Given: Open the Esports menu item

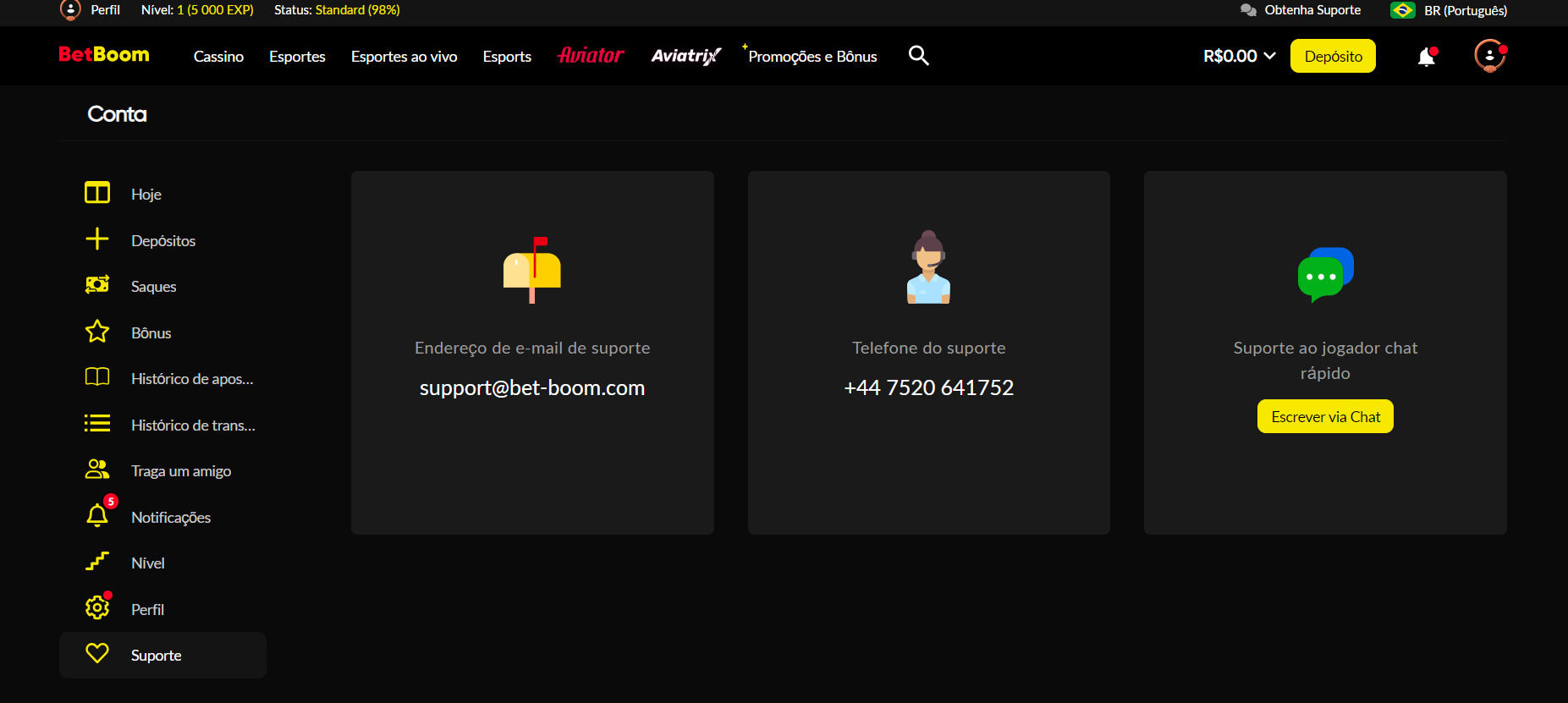Looking at the screenshot, I should tap(507, 57).
